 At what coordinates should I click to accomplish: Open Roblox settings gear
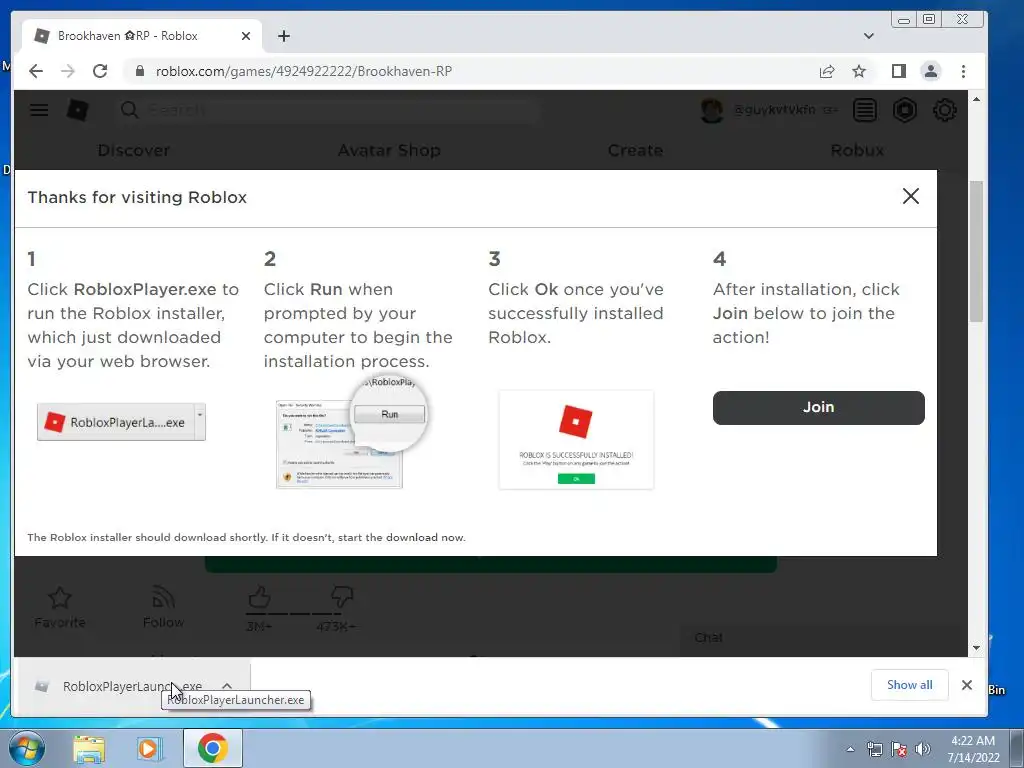point(944,110)
